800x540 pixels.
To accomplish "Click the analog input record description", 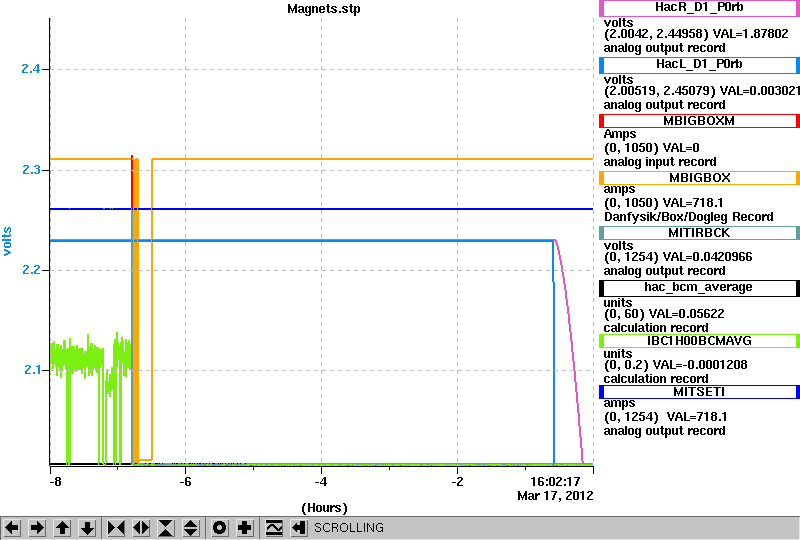I will [660, 162].
